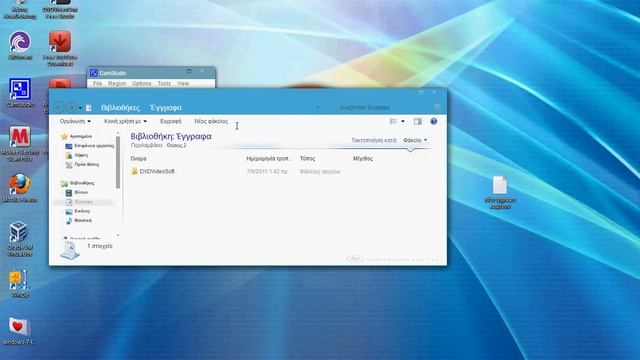Open the view options dropdown arrow

pyautogui.click(x=403, y=121)
